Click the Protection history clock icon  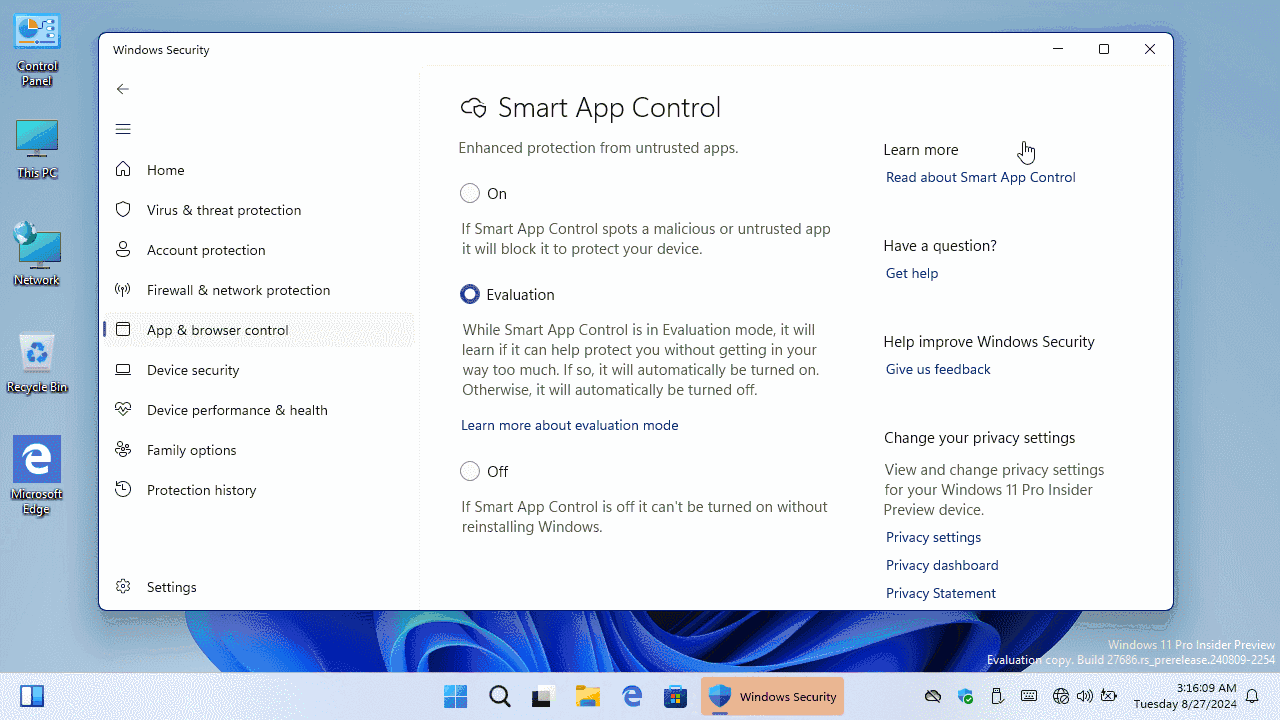123,489
